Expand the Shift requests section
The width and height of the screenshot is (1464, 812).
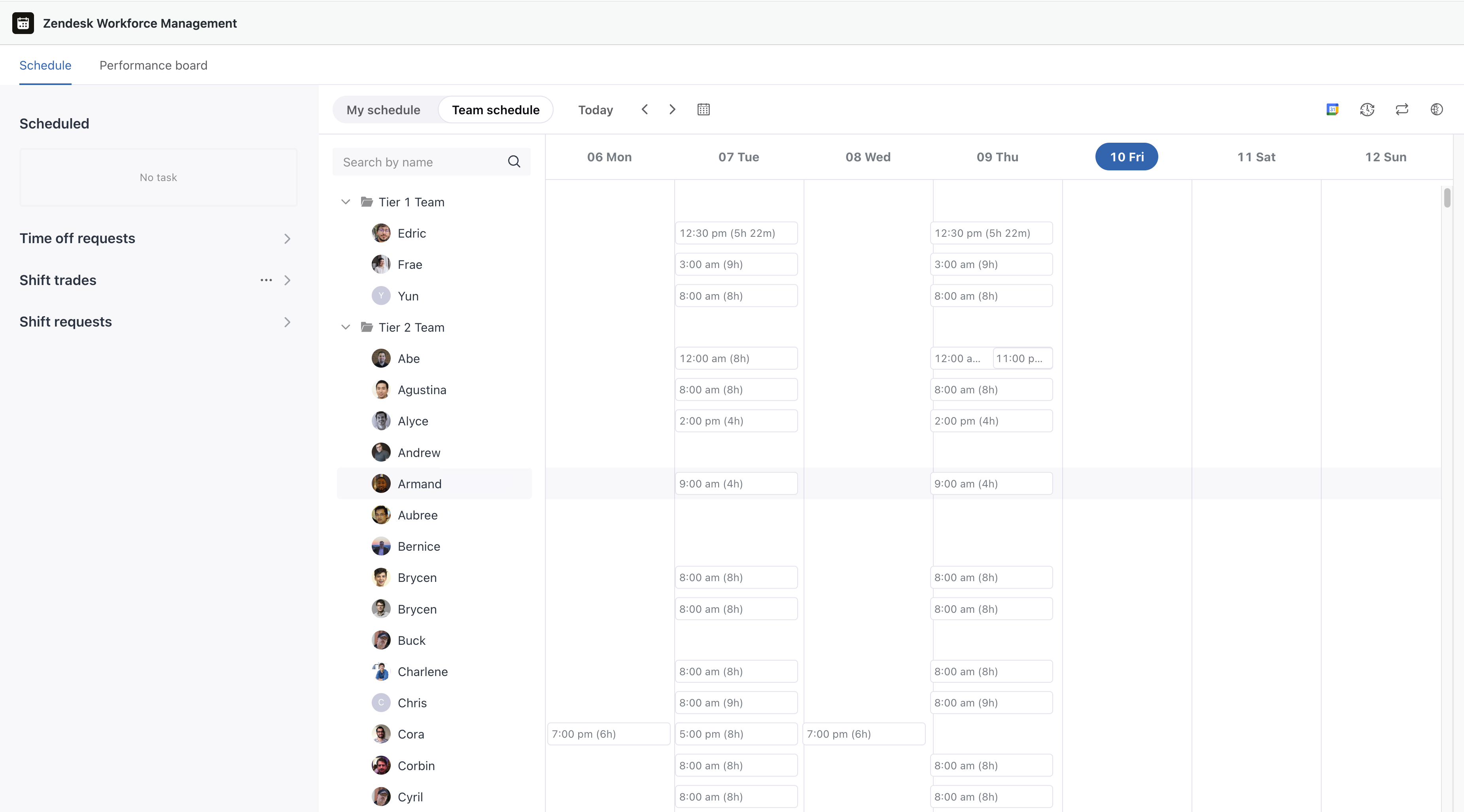287,322
